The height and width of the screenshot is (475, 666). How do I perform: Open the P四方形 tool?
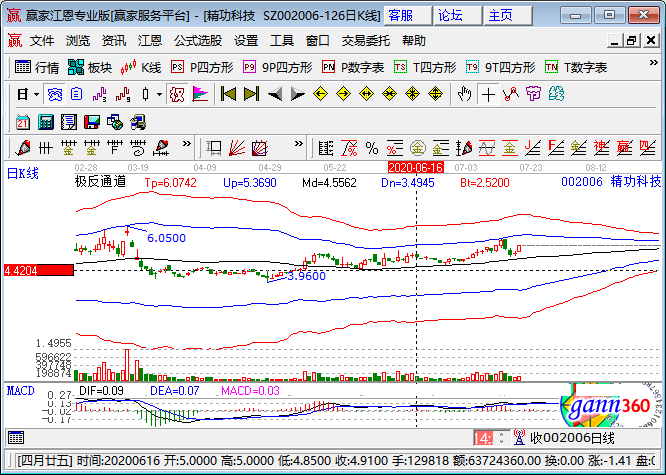[x=202, y=68]
